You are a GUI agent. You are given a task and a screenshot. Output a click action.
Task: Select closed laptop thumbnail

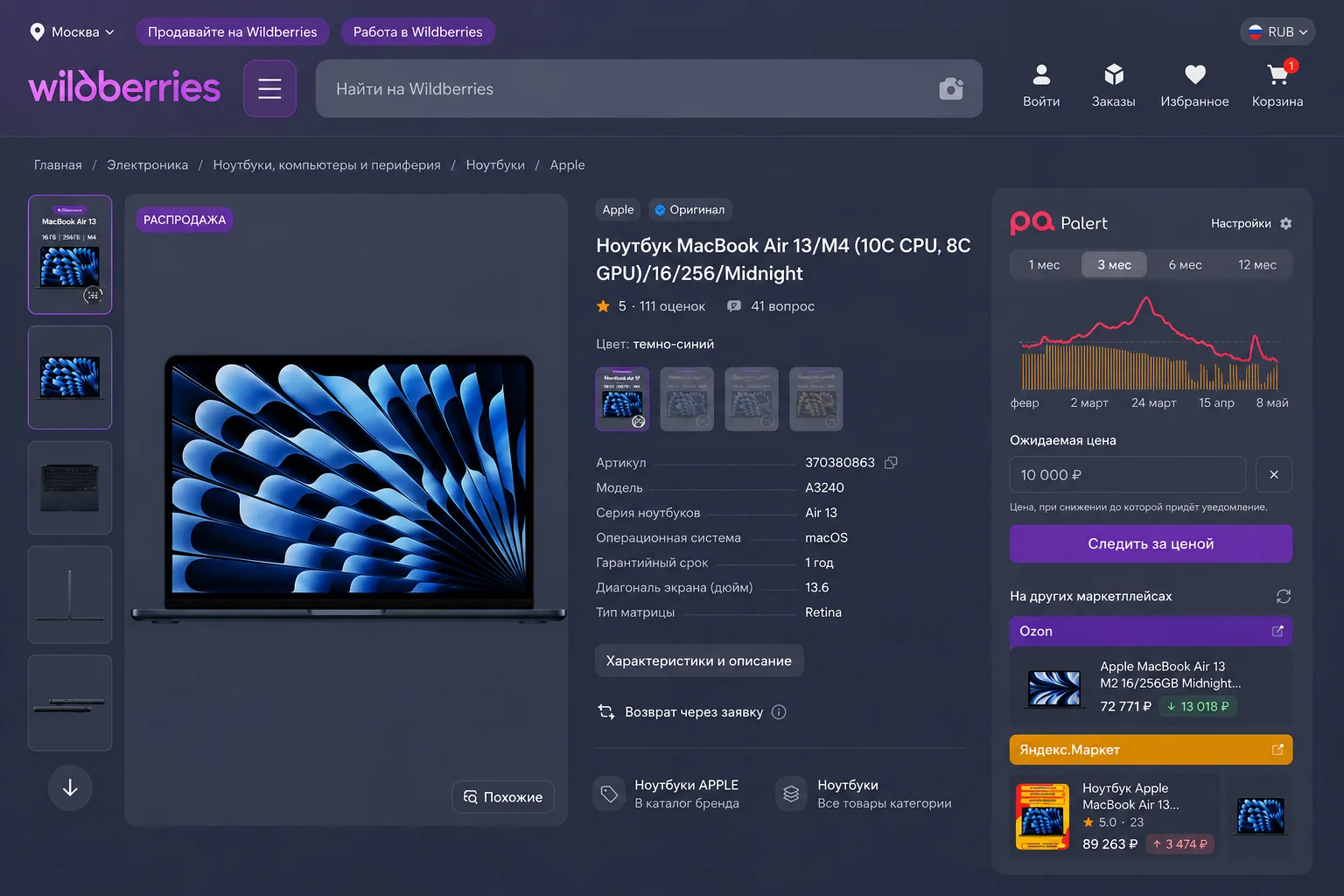click(x=70, y=703)
